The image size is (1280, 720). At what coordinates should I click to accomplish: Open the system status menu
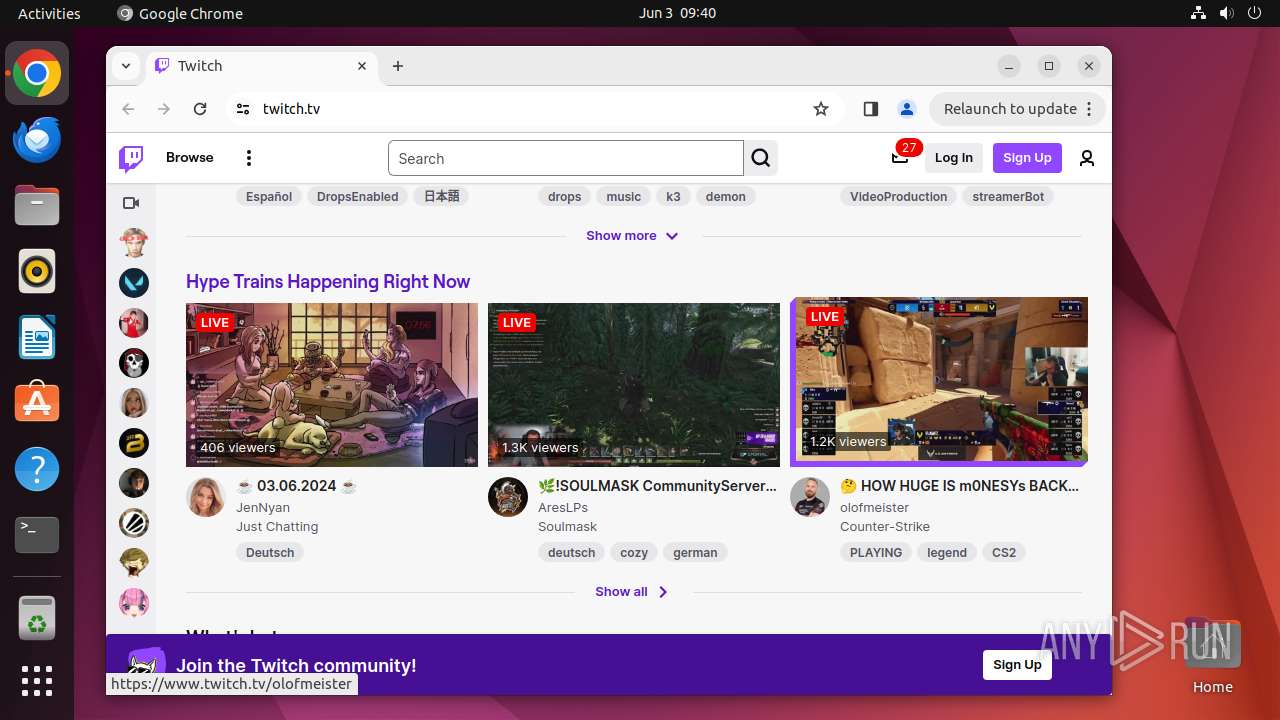coord(1226,13)
